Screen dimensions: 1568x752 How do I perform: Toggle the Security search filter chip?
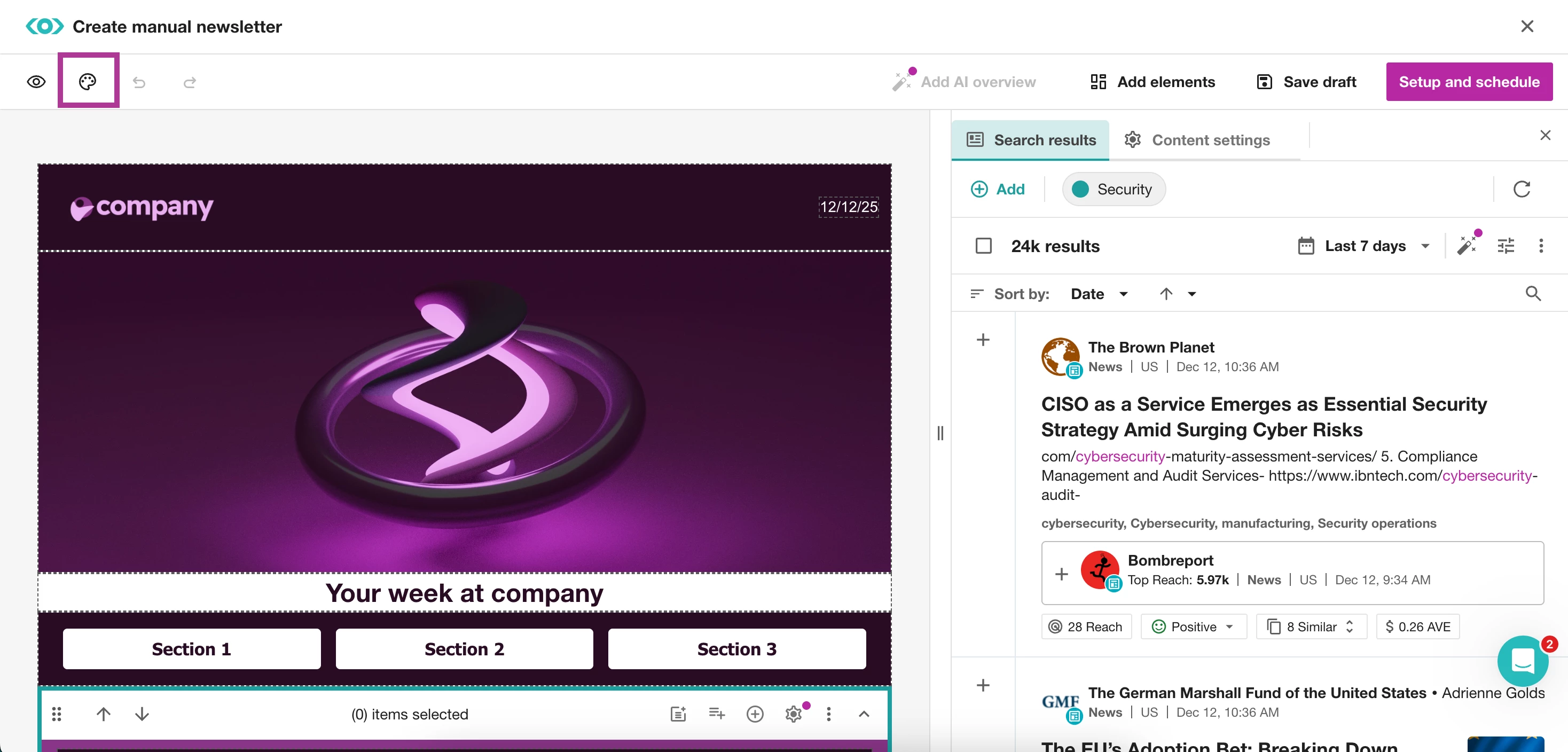click(x=1114, y=190)
